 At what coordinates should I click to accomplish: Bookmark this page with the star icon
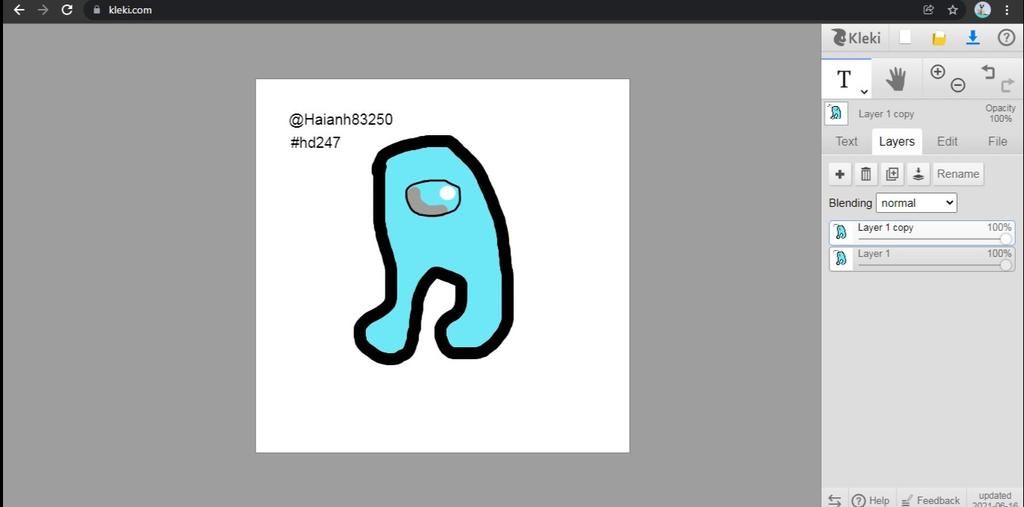click(953, 10)
